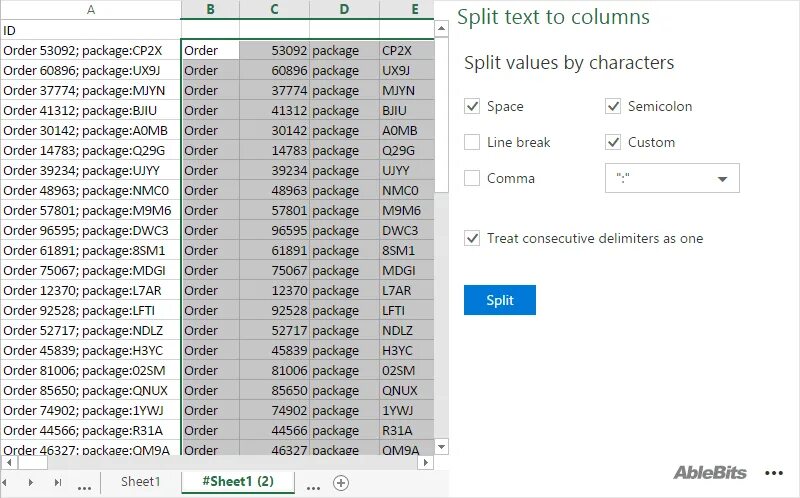The image size is (800, 498).
Task: Click the last sheet navigation arrow
Action: (57, 483)
